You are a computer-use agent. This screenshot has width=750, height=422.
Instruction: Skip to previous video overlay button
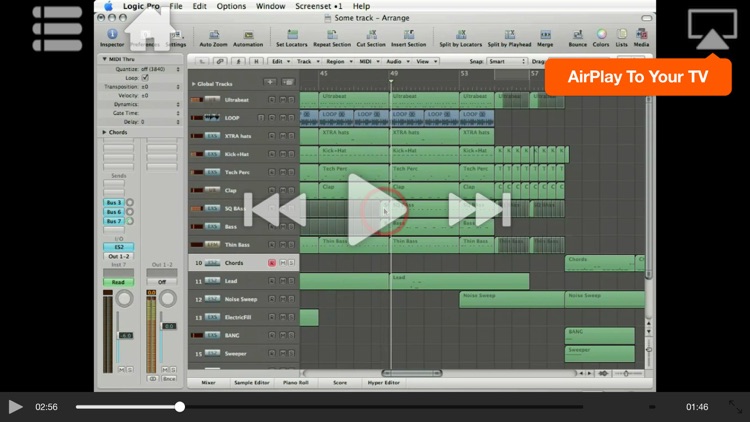(x=275, y=210)
